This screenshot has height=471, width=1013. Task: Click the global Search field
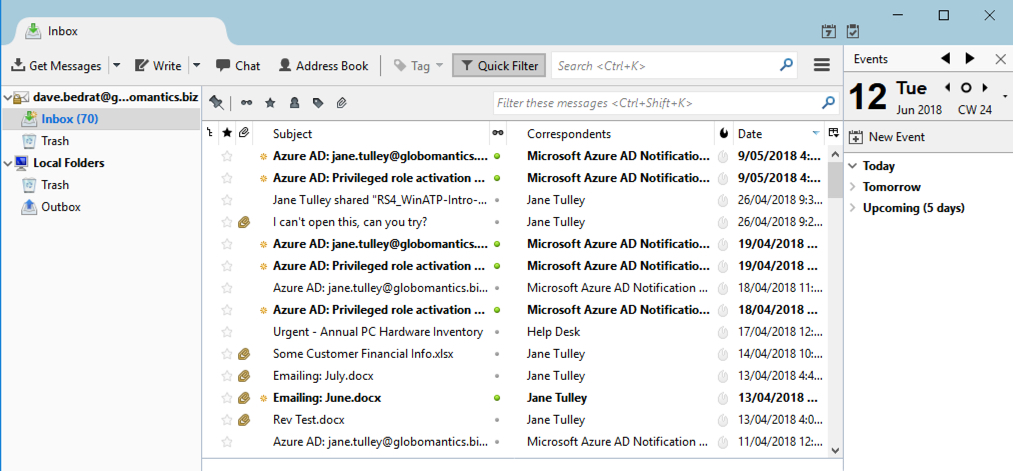674,66
